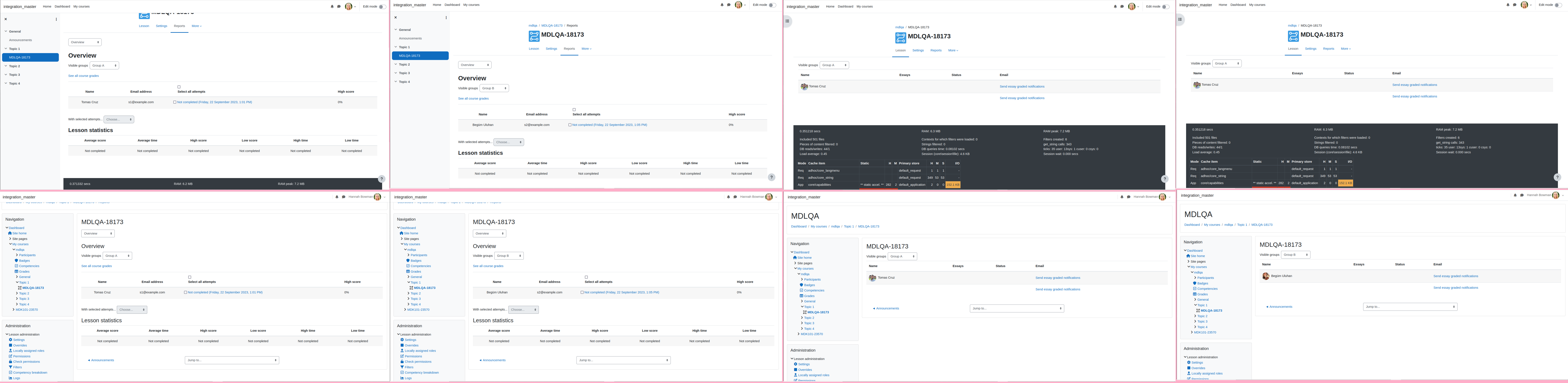The height and width of the screenshot is (383, 1568).
Task: Open Lesson tab above Edit-mode s1@example.com report
Action: (144, 26)
